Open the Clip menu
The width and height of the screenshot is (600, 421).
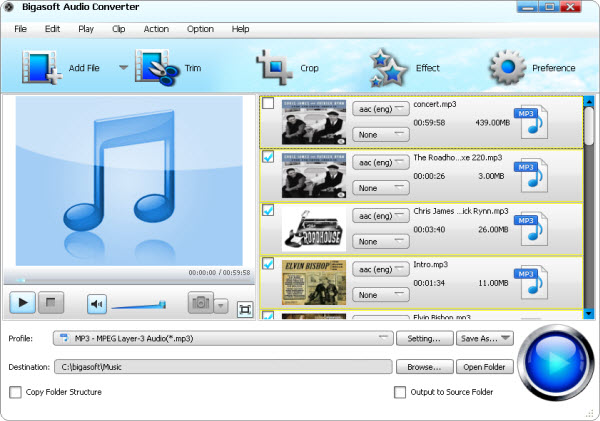coord(119,29)
